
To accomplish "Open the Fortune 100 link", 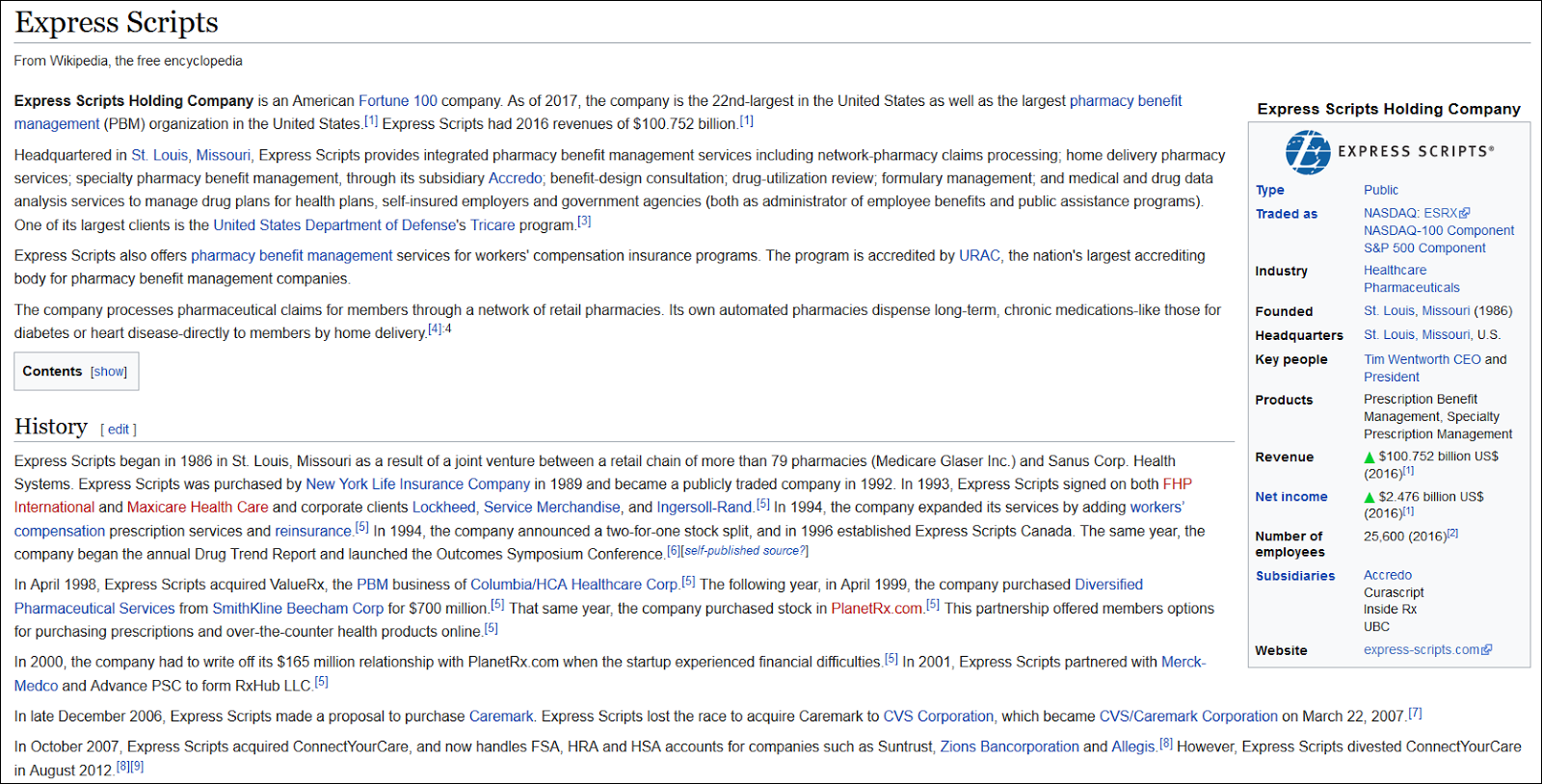I will [x=398, y=101].
